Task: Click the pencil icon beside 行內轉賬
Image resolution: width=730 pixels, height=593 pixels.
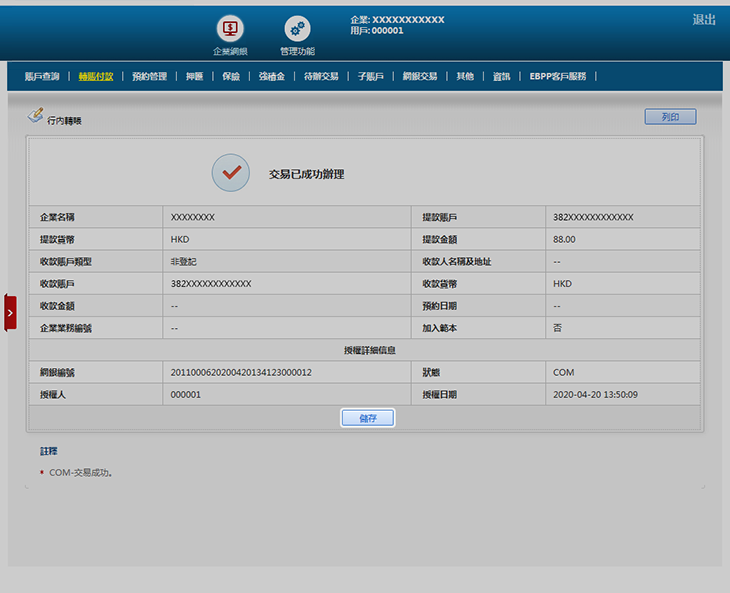Action: click(x=36, y=116)
